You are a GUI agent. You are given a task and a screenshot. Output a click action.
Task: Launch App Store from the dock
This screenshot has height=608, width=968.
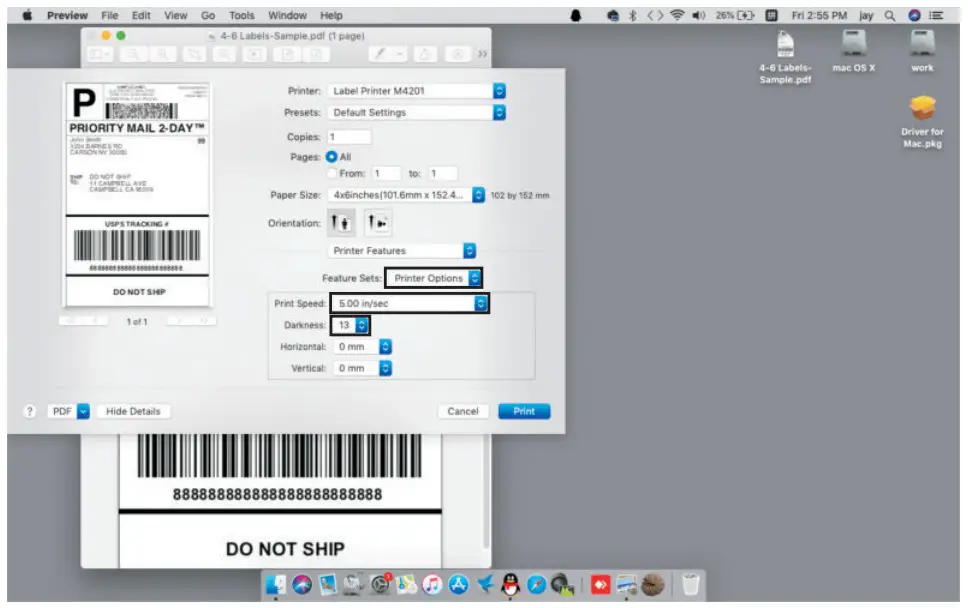[x=459, y=583]
